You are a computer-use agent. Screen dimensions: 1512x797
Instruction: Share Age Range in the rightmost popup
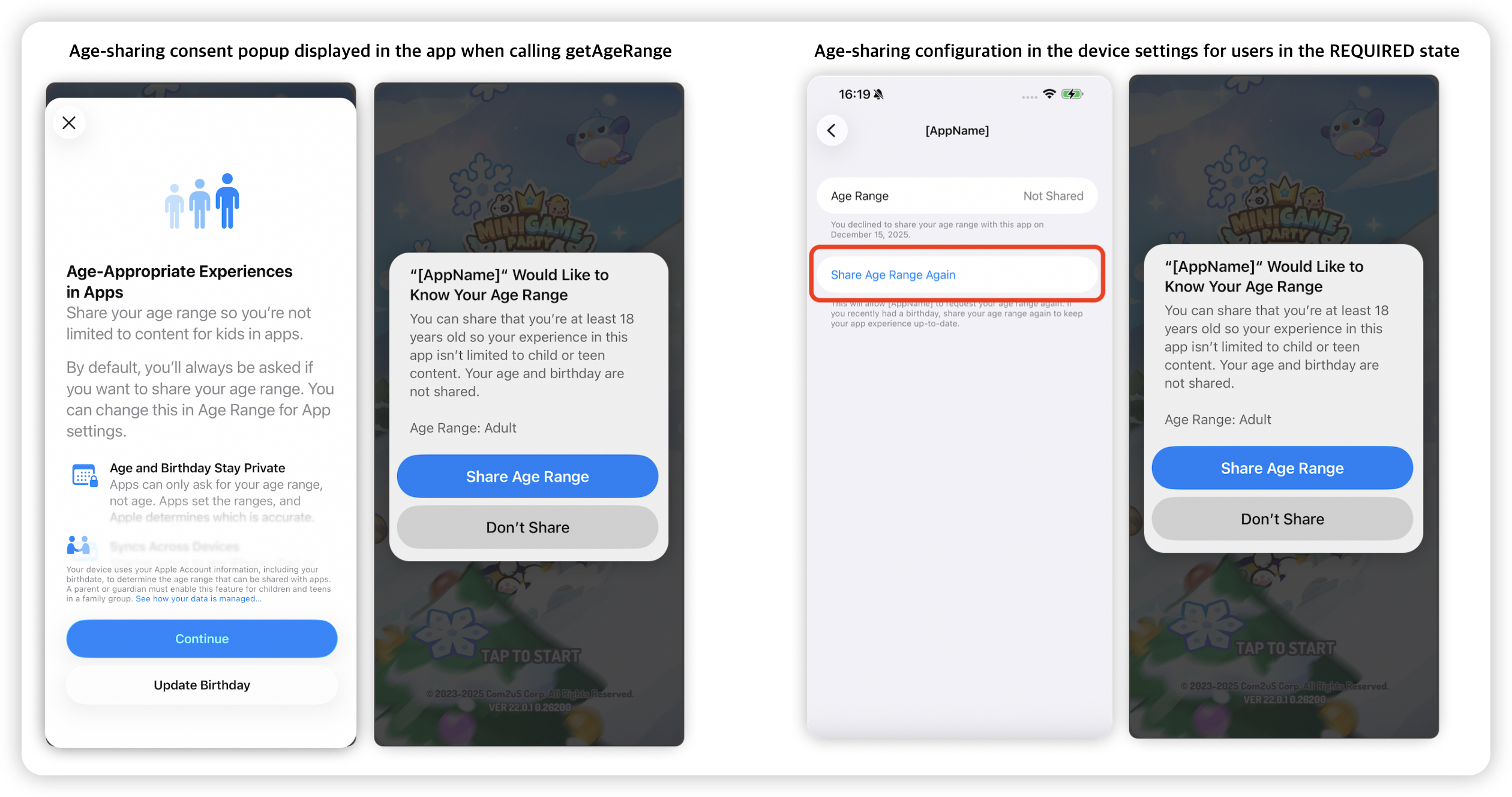click(1282, 468)
